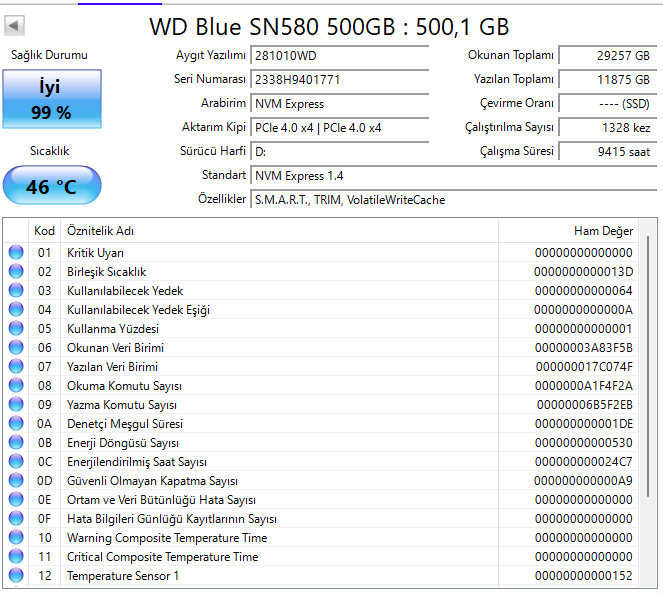The width and height of the screenshot is (663, 596).
Task: Click the Kod column header
Action: click(44, 231)
